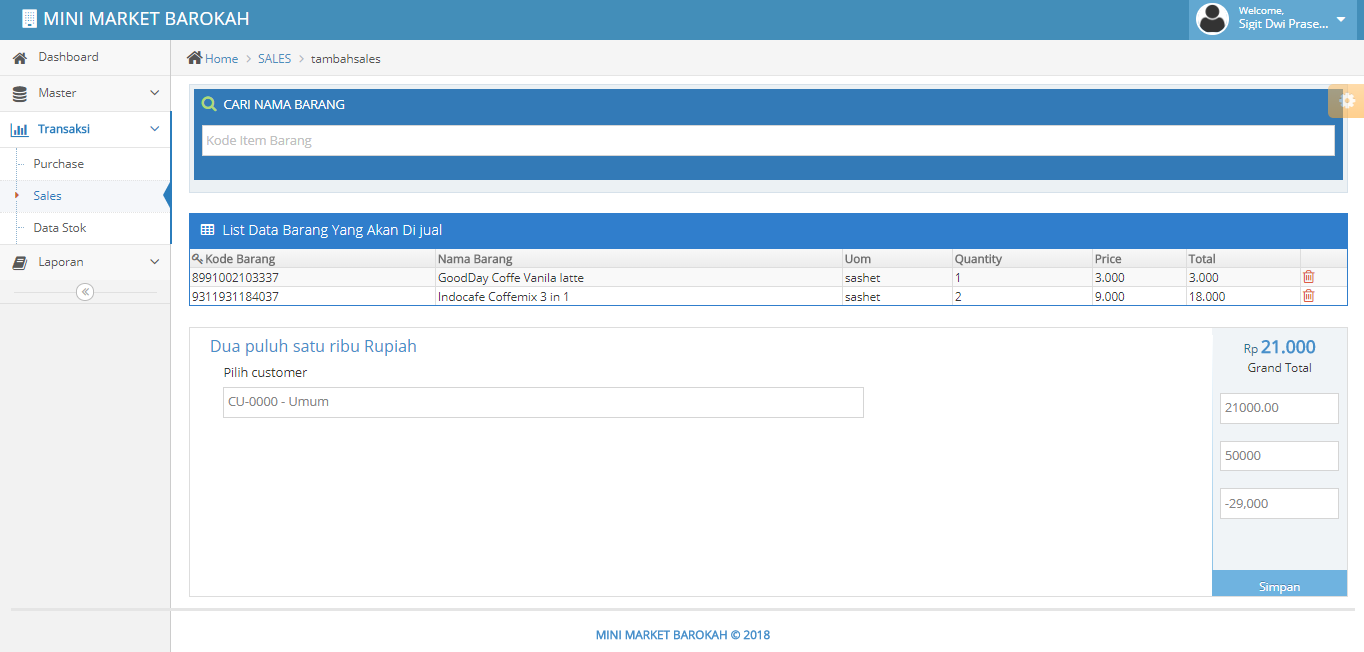Edit quantity 2 for Indocafe row

pos(1022,296)
